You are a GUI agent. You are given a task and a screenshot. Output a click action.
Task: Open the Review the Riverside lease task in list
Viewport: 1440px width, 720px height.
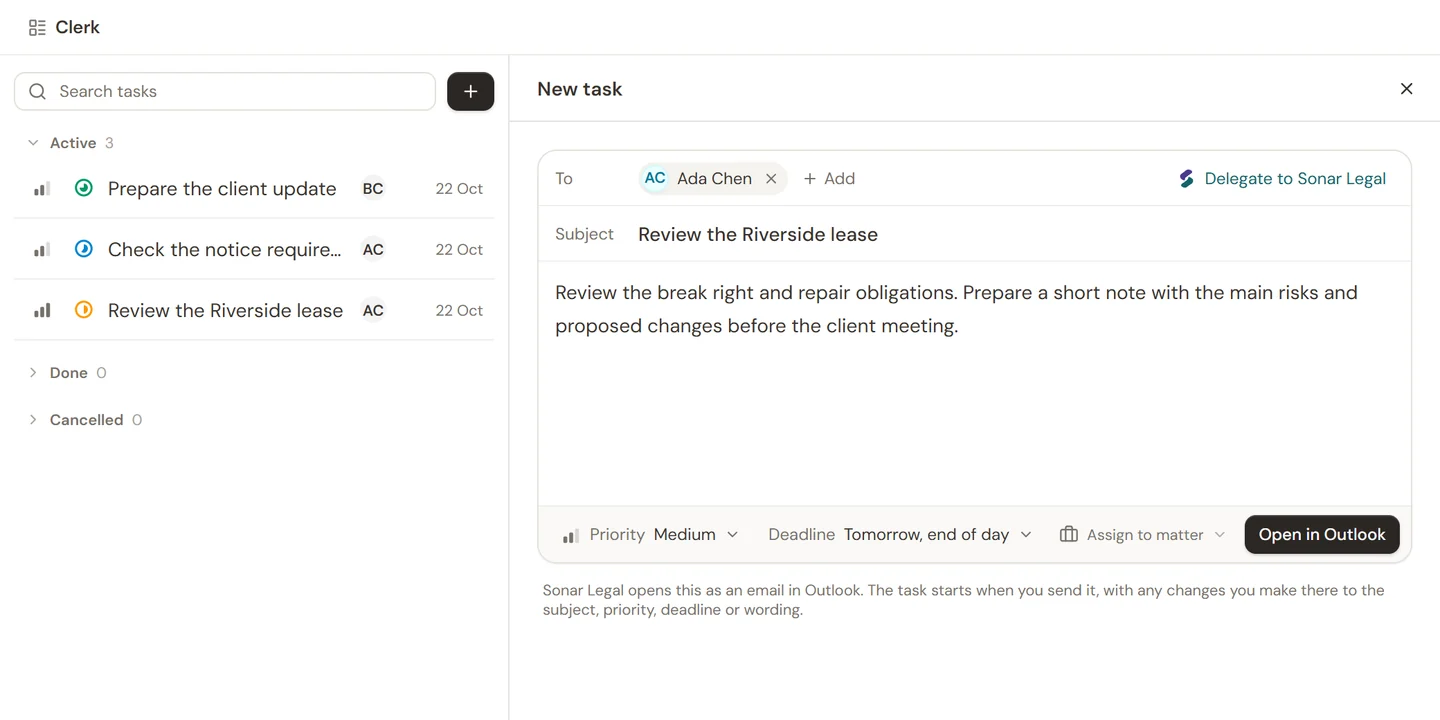click(254, 310)
